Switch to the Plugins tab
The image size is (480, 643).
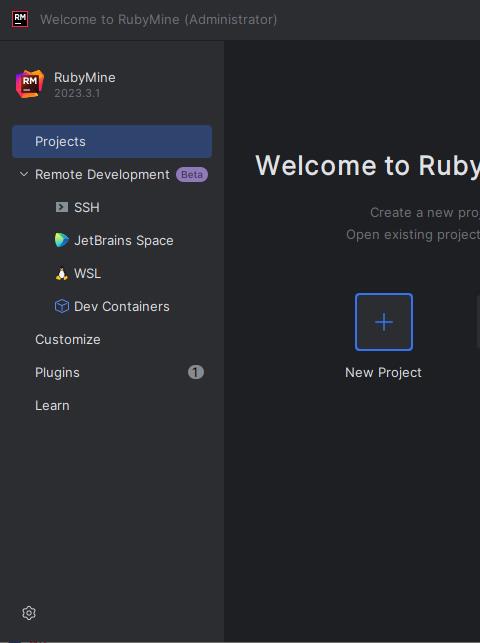pos(57,372)
